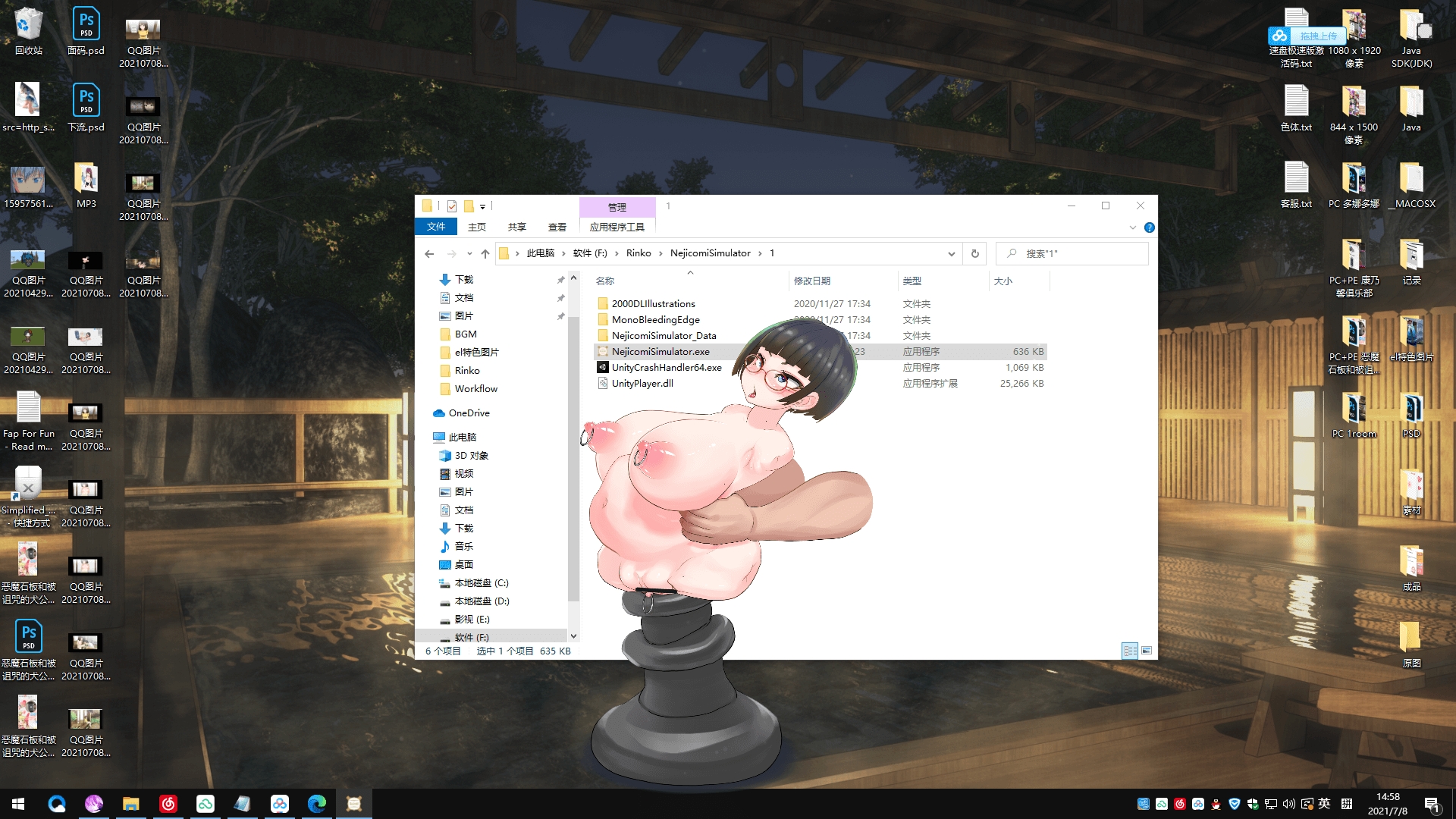Refresh the current folder view
Viewport: 1456px width, 819px height.
975,254
